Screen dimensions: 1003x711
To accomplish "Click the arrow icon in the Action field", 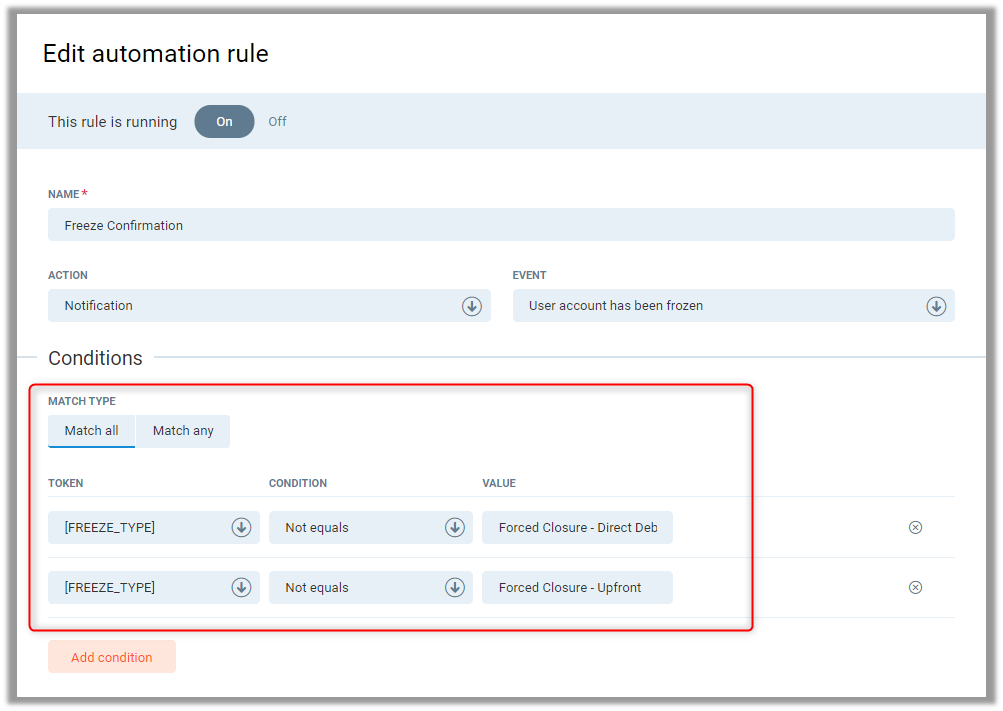I will point(472,306).
